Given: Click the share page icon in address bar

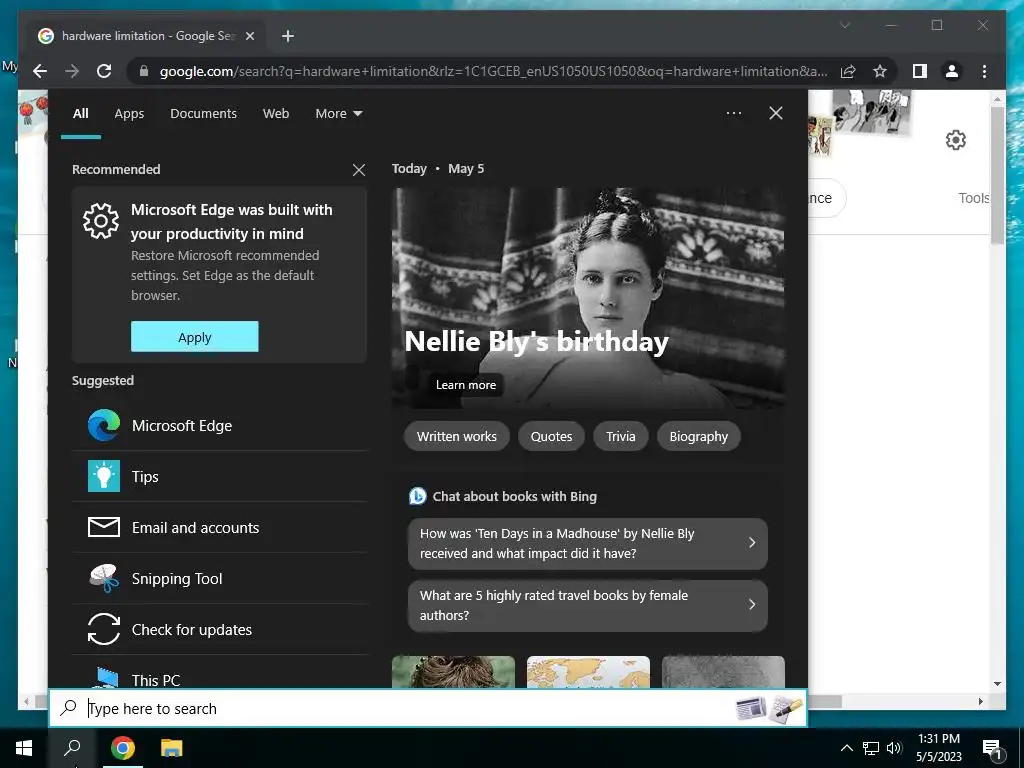Looking at the screenshot, I should point(848,71).
